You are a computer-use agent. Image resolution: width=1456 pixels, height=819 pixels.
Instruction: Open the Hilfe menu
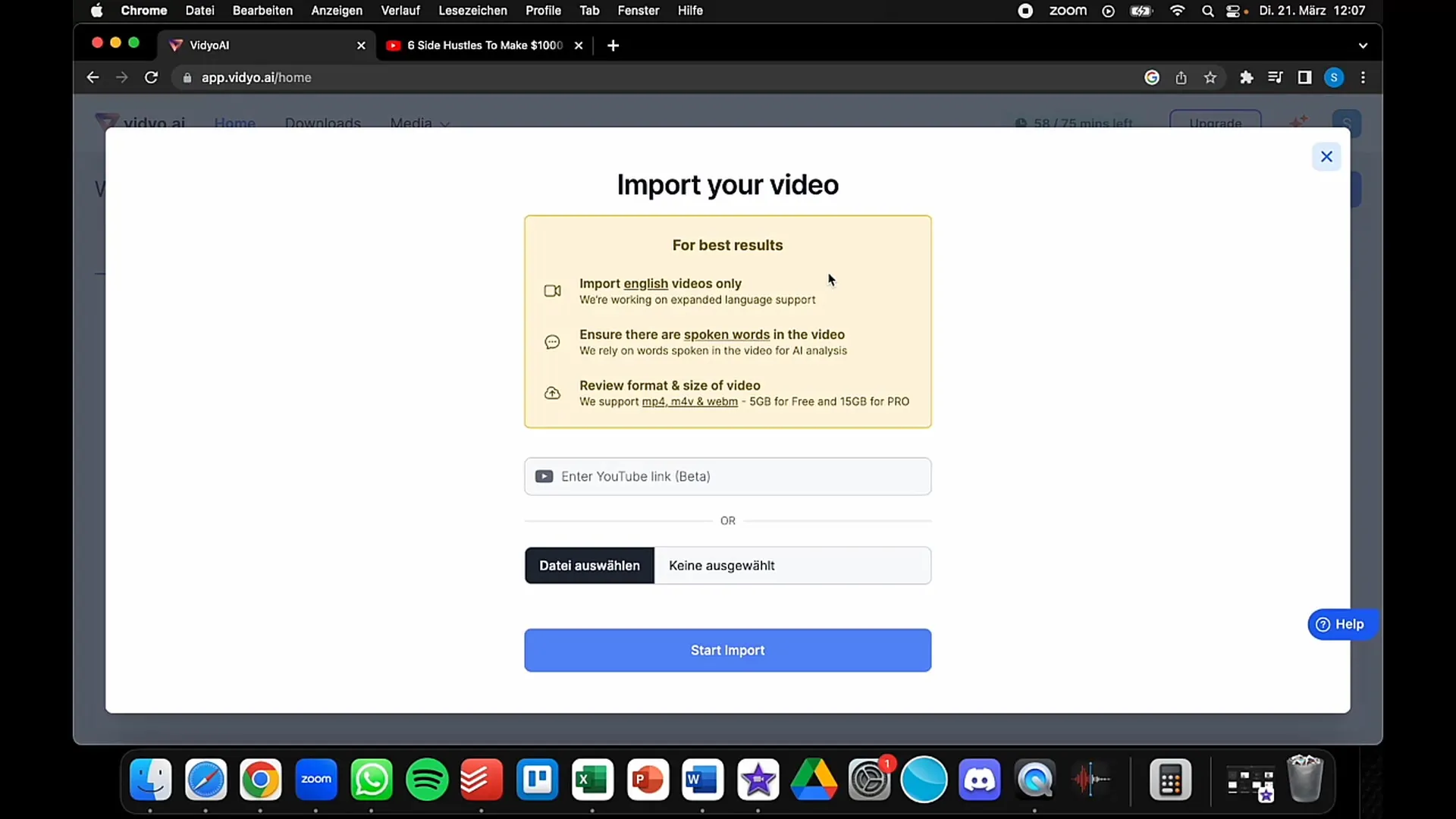click(690, 11)
